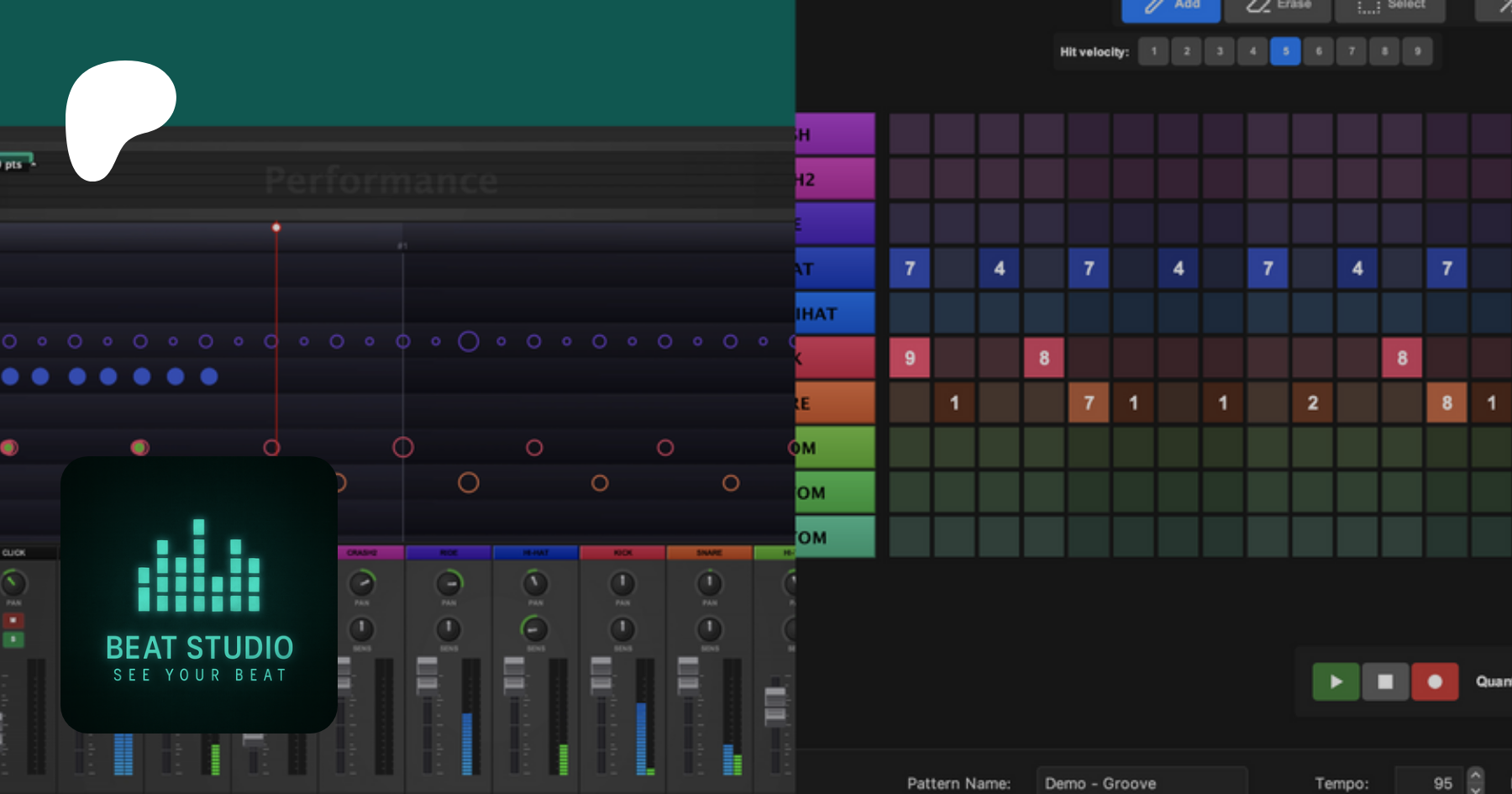Click the first kick hit with velocity 9

click(x=909, y=358)
